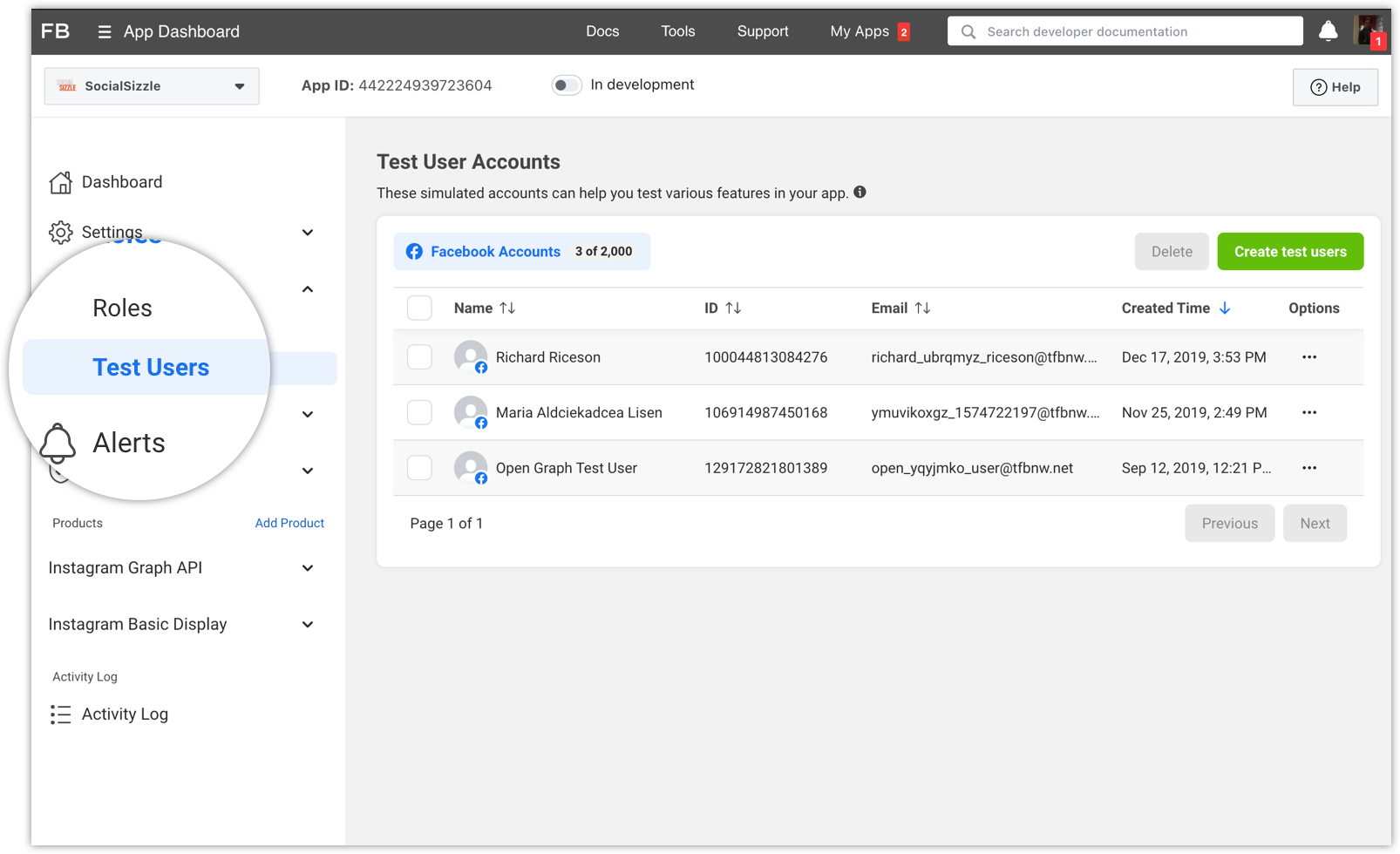Click the Settings gear icon
Viewport: 1400px width, 854px height.
tap(60, 233)
